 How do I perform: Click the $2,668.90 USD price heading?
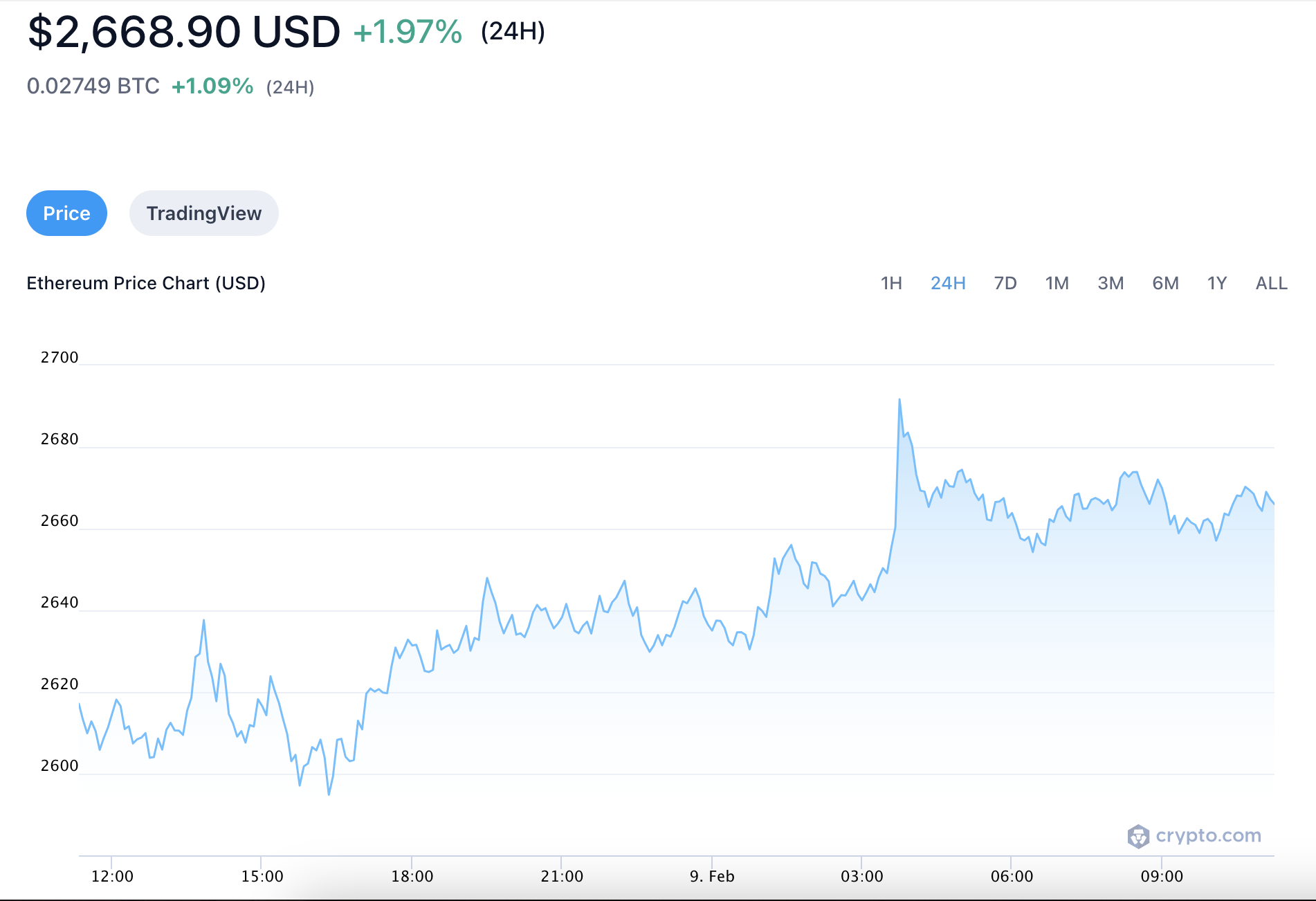point(184,32)
